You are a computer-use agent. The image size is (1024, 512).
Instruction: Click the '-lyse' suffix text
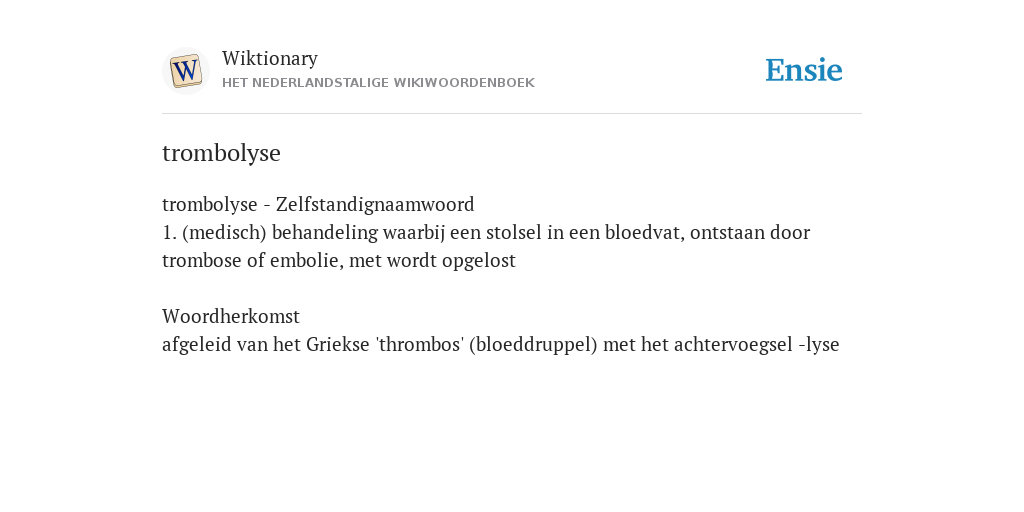coord(819,345)
